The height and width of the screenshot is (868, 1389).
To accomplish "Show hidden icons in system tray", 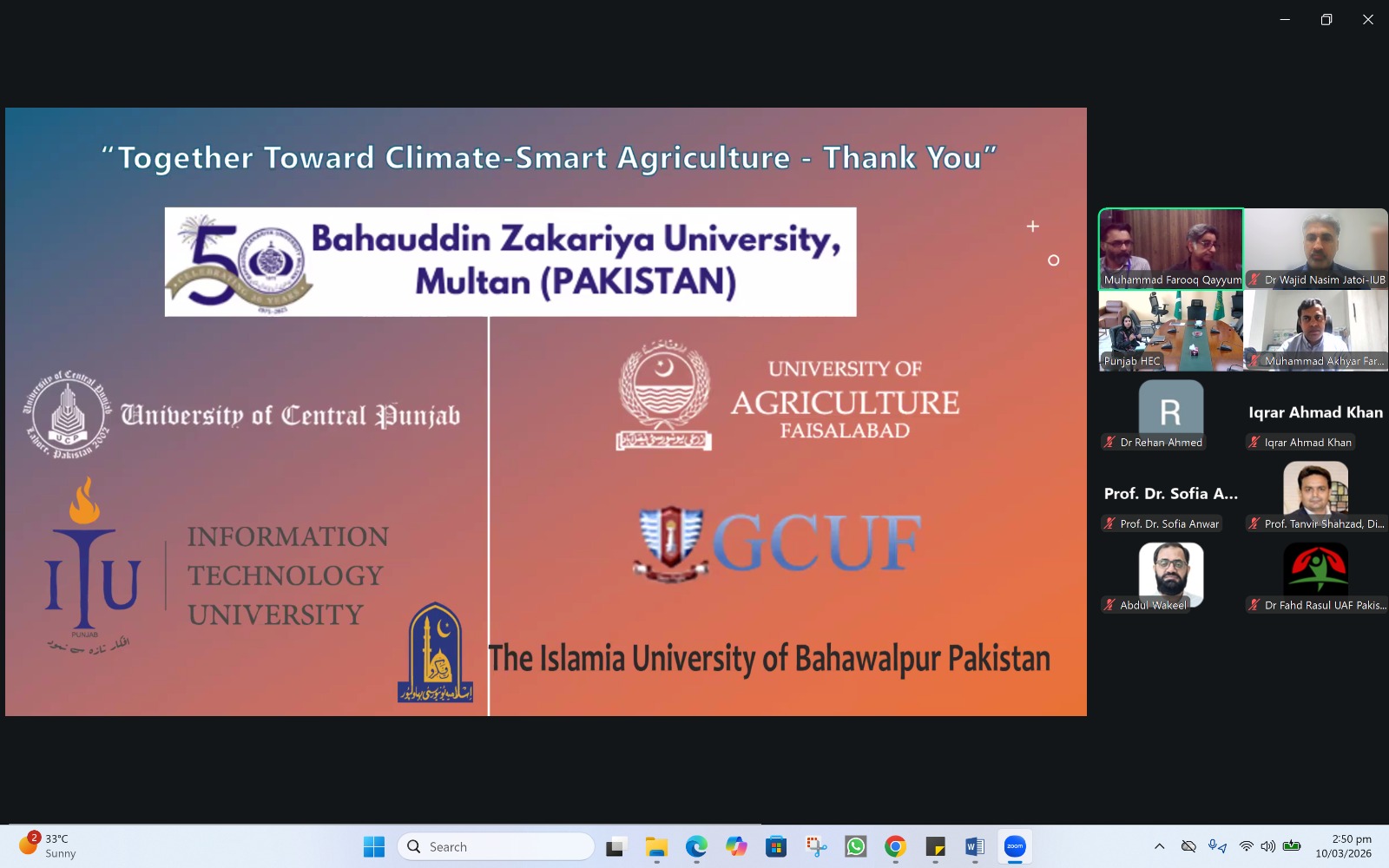I will [1159, 846].
